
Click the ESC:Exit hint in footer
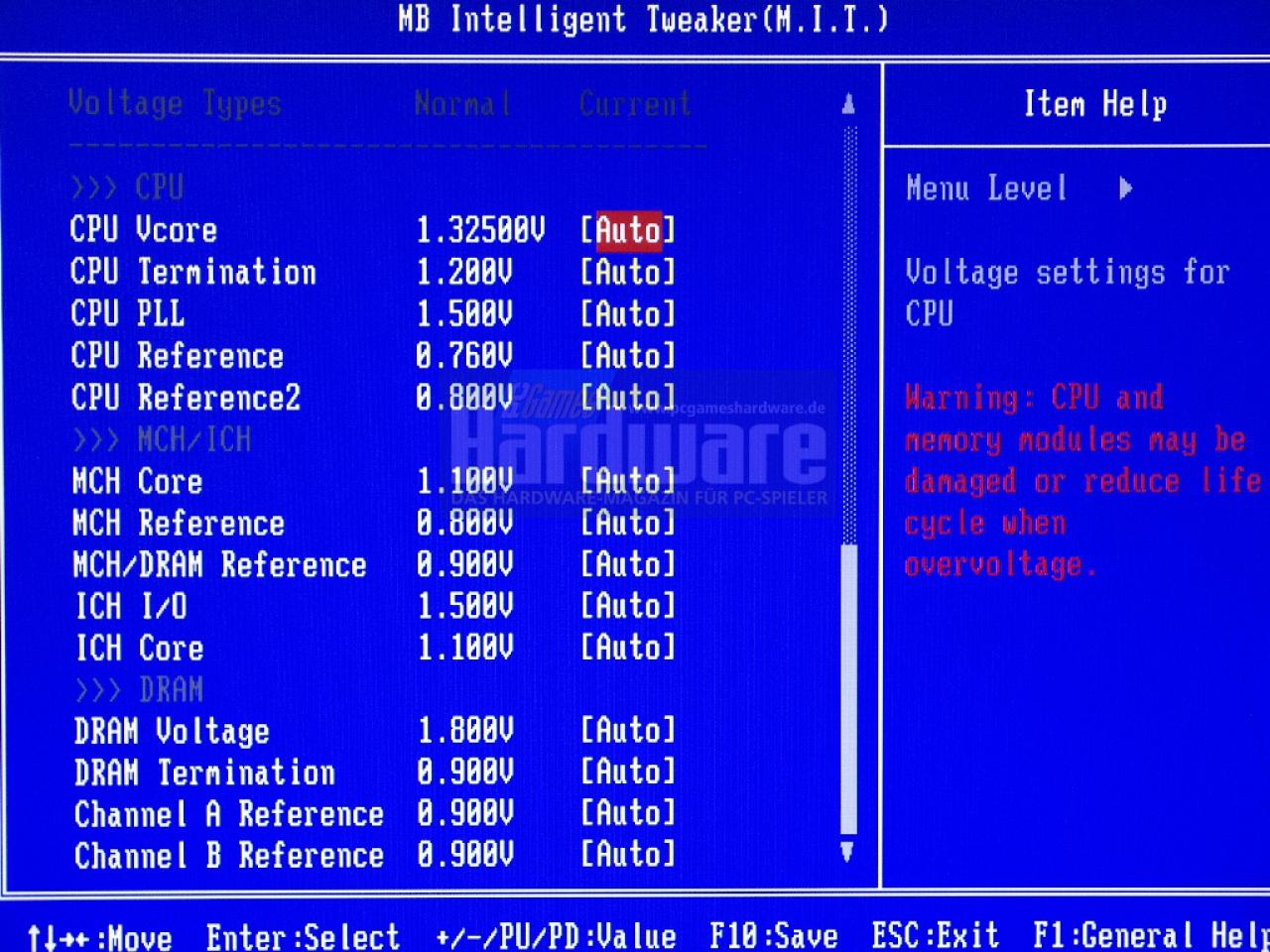[x=935, y=935]
